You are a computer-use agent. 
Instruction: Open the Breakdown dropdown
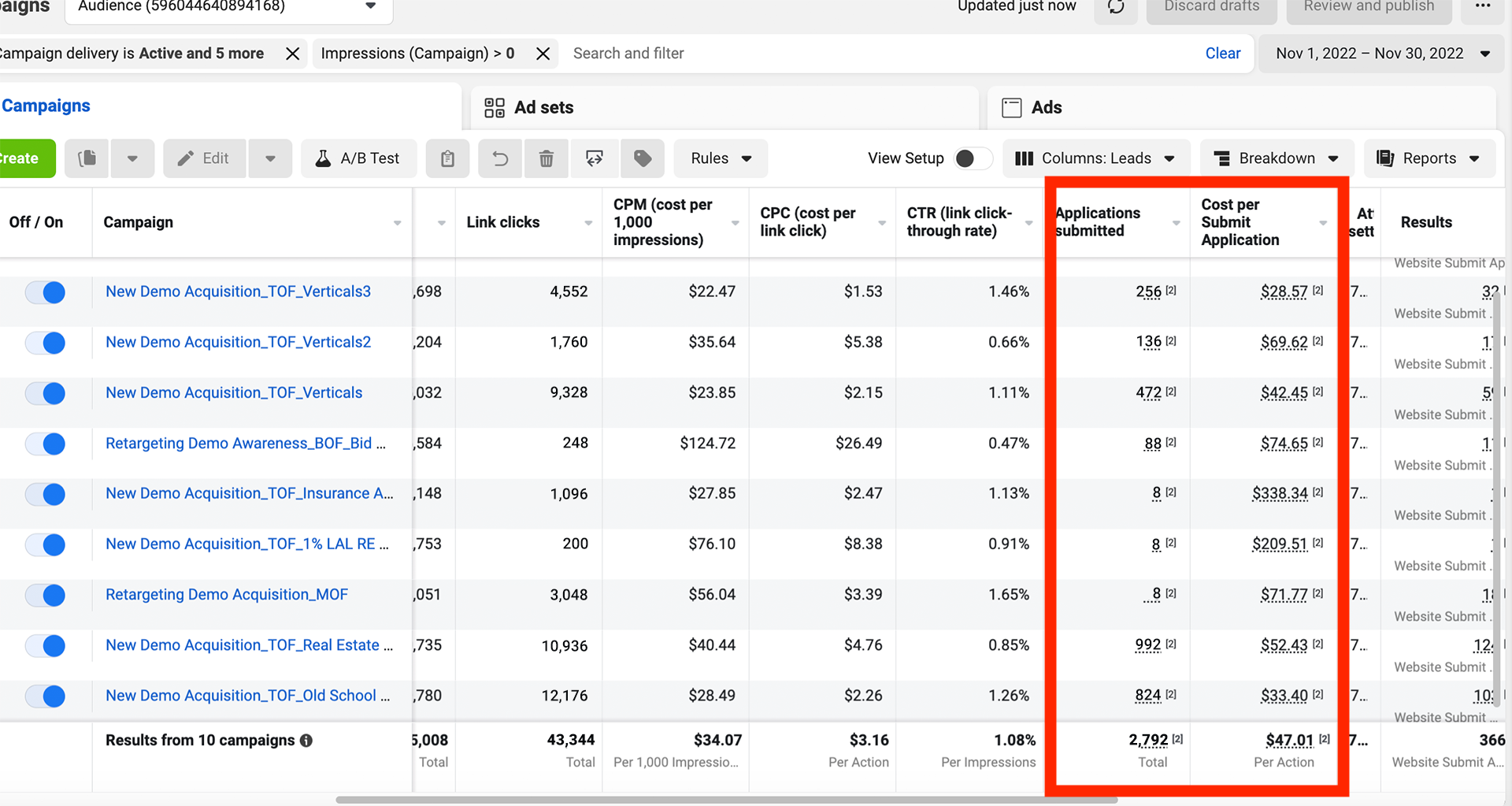(x=1277, y=158)
